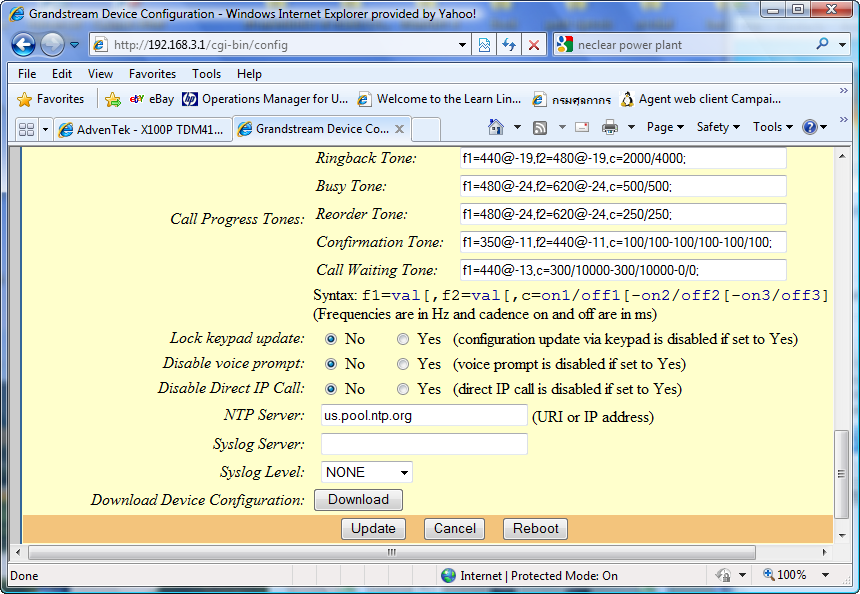Select Yes for Disable Direct IP Call
Viewport: 860px width, 594px height.
click(x=403, y=389)
